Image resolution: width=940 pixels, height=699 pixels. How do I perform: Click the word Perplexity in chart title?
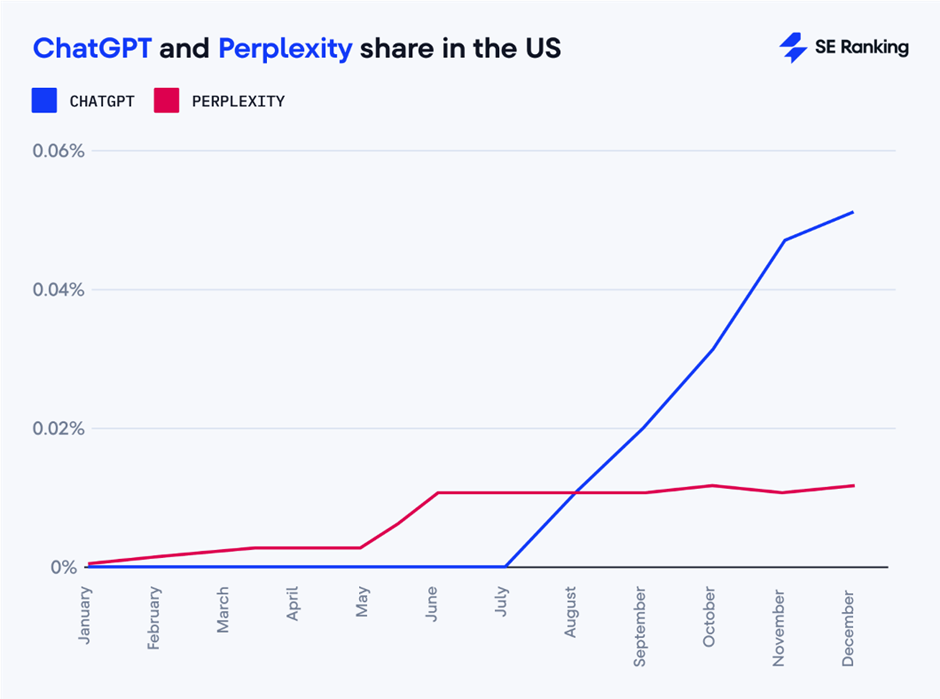coord(285,48)
